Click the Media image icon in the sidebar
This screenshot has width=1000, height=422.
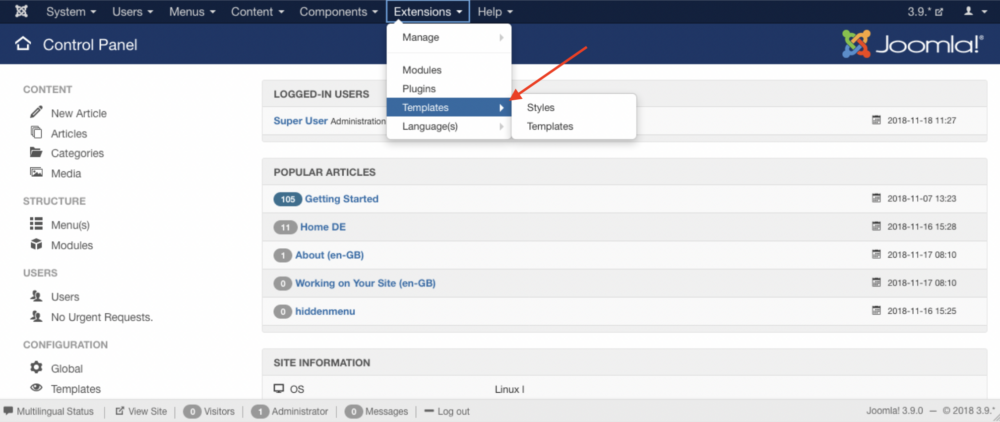(37, 173)
